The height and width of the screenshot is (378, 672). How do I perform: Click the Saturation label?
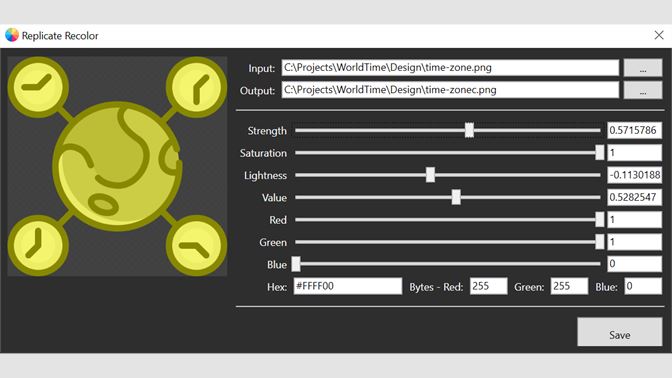coord(263,153)
